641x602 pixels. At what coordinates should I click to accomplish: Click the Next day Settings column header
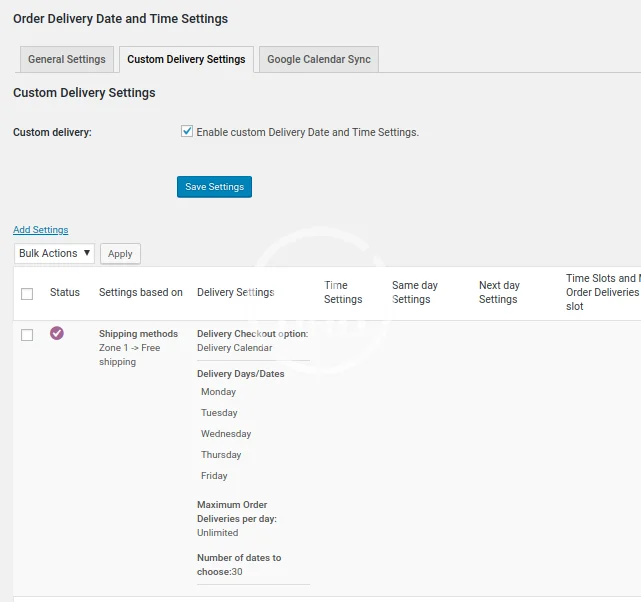[499, 292]
